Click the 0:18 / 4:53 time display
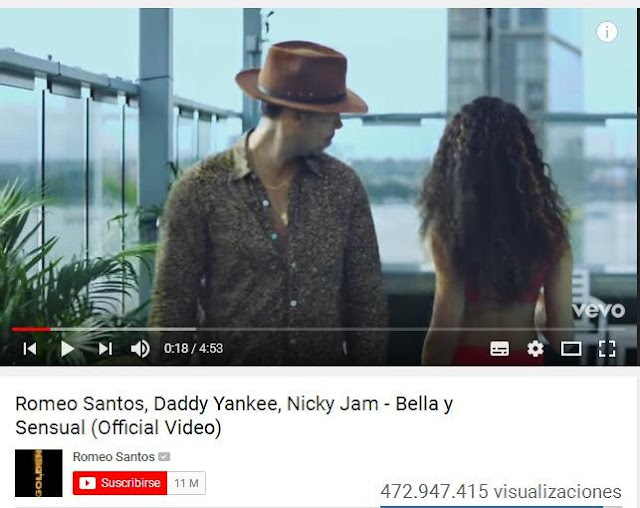Viewport: 640px width, 508px height. point(193,348)
